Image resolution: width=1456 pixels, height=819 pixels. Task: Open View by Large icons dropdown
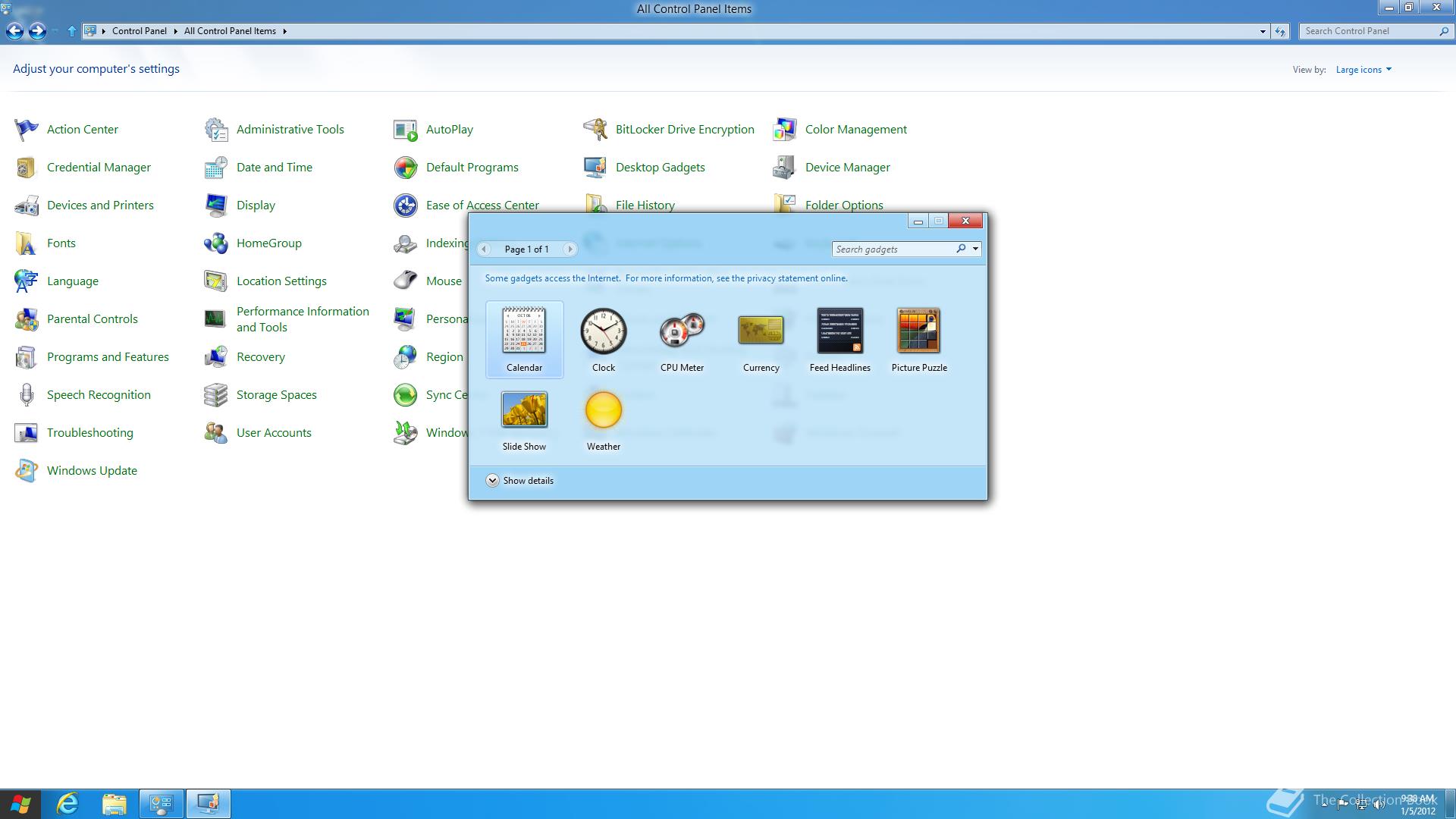(1363, 70)
